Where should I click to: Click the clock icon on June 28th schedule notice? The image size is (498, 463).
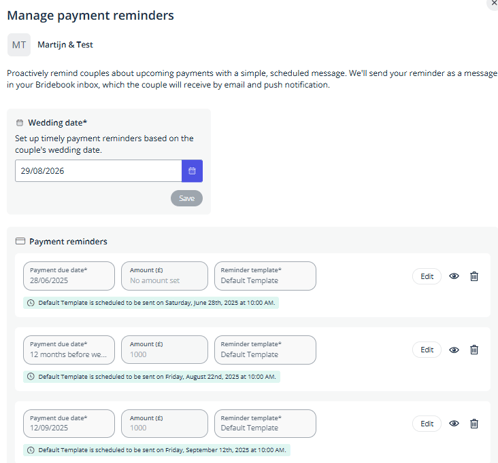click(31, 303)
